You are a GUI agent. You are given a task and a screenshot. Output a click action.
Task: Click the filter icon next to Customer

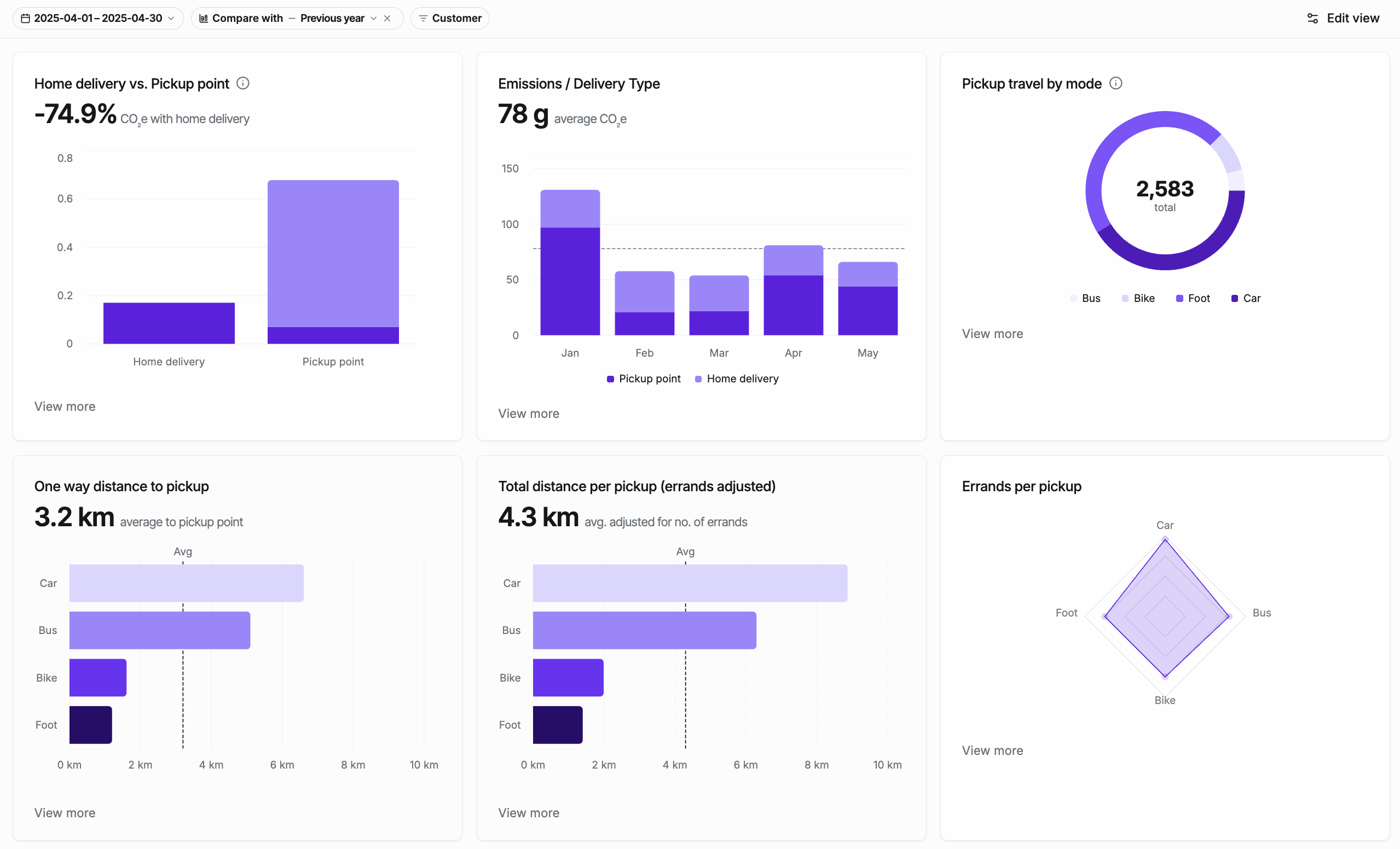[x=423, y=18]
